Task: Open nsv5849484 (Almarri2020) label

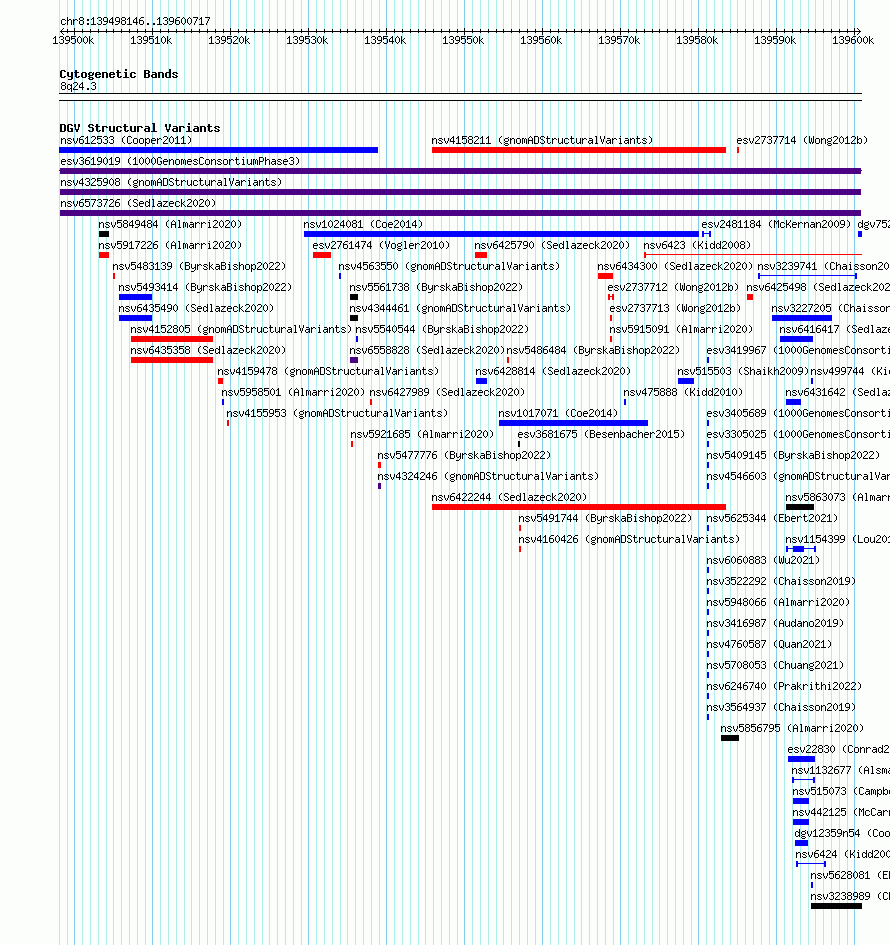Action: click(x=170, y=224)
